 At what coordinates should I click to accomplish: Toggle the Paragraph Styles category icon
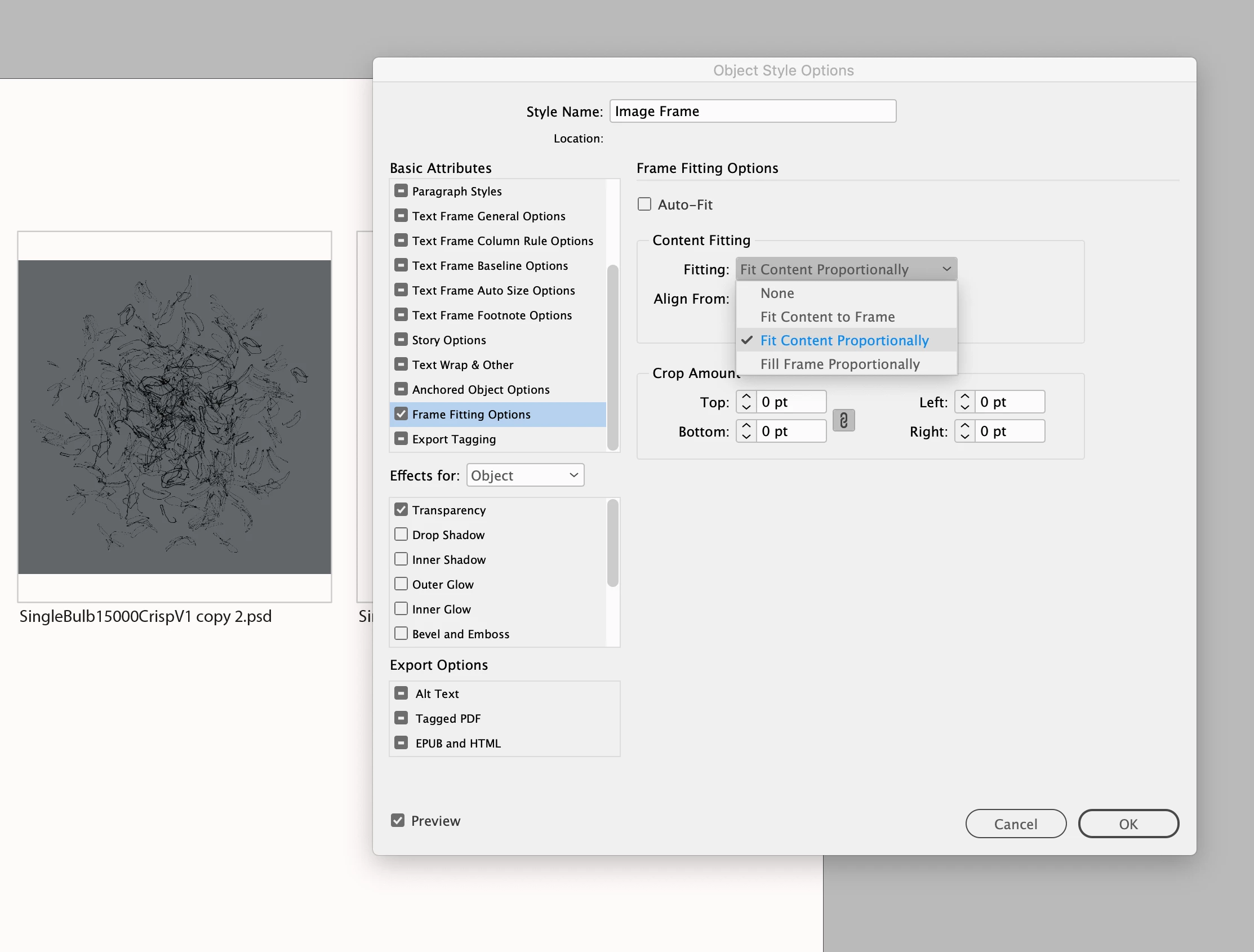[401, 190]
